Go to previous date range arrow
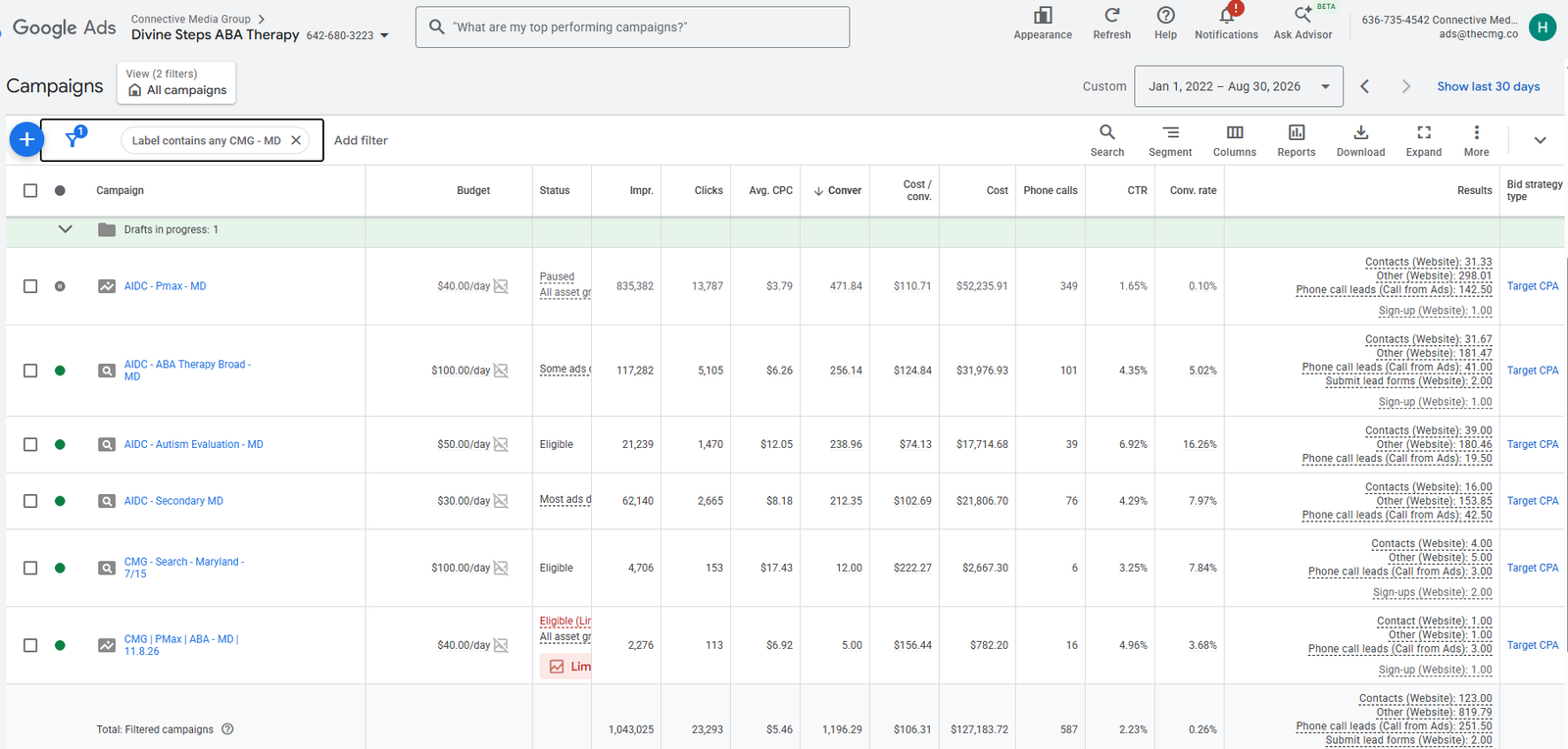 pos(1364,86)
